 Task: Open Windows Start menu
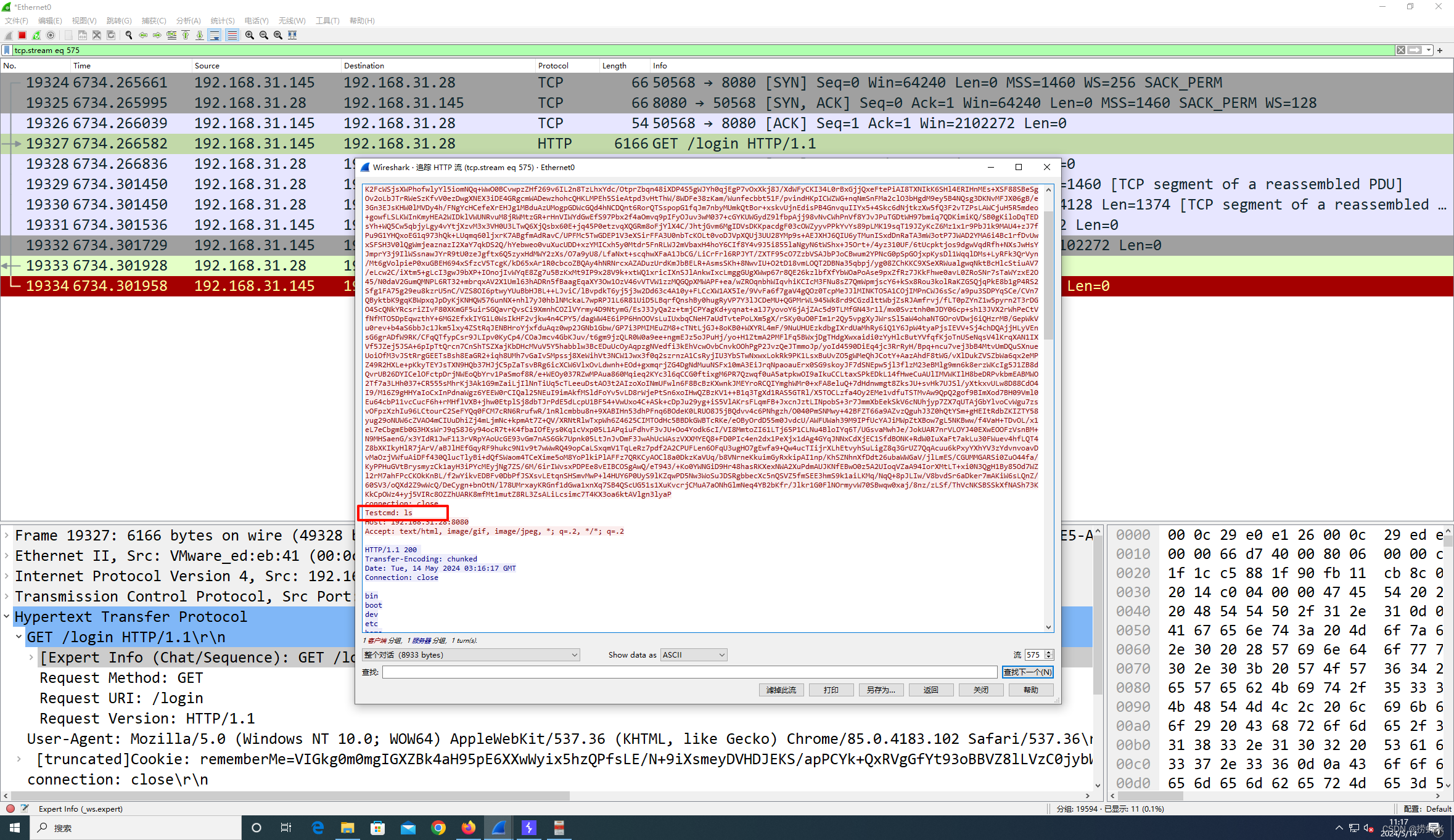(15, 828)
